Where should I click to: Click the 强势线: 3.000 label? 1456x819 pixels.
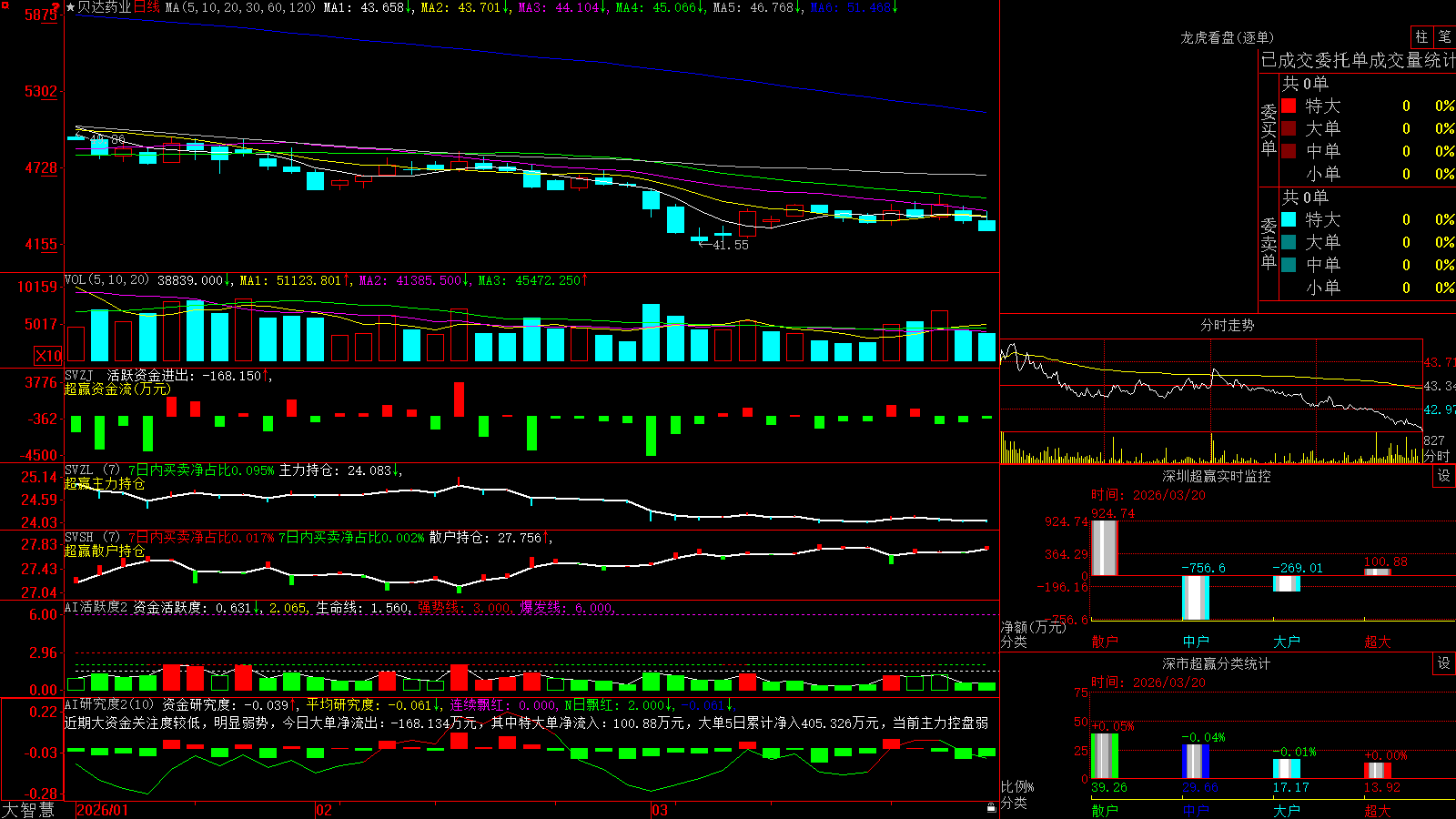pyautogui.click(x=464, y=608)
